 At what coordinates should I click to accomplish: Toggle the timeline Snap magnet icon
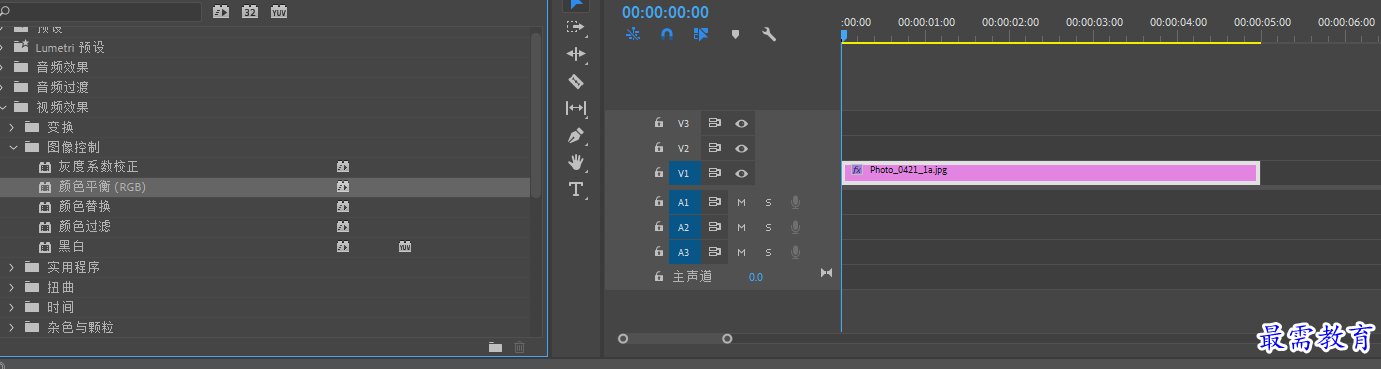tap(667, 34)
